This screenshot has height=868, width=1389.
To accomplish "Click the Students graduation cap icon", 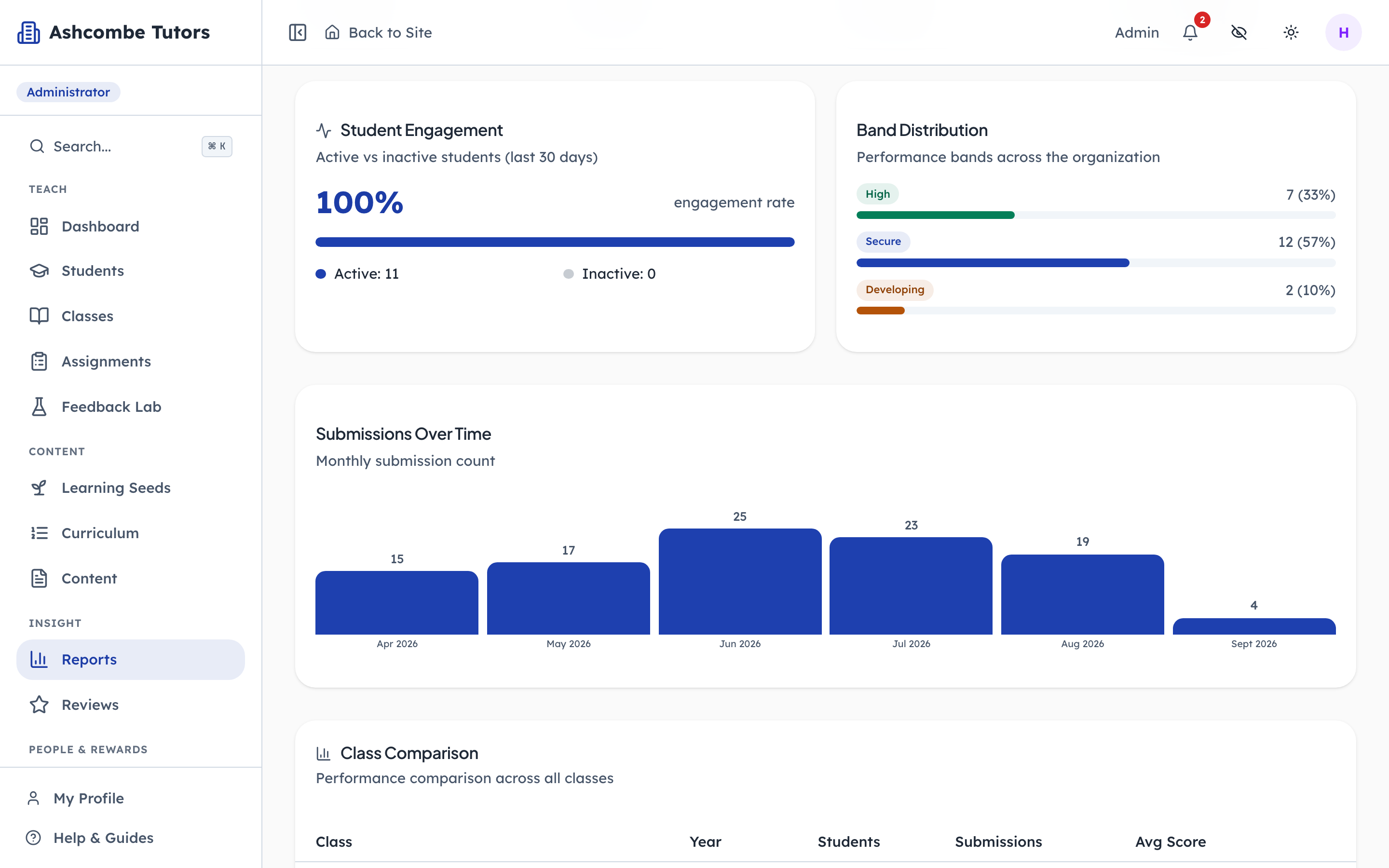I will [x=39, y=271].
